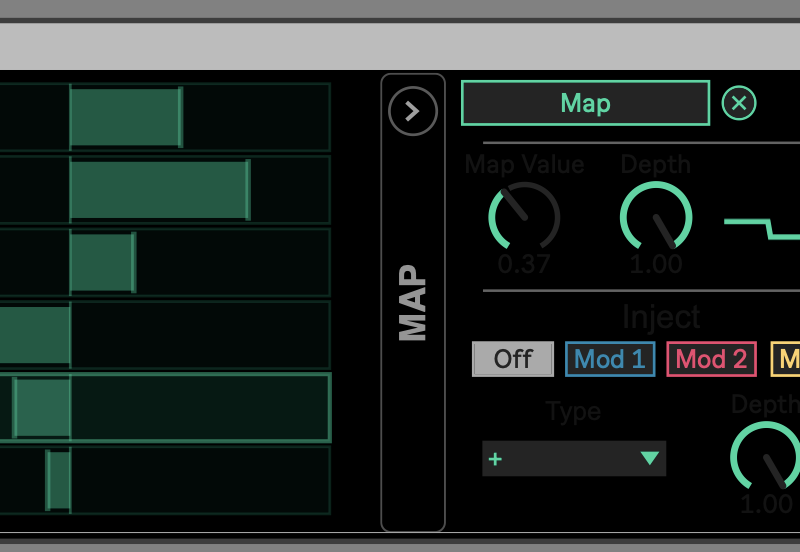Click the green triangle arrow in Type menu

pyautogui.click(x=650, y=459)
